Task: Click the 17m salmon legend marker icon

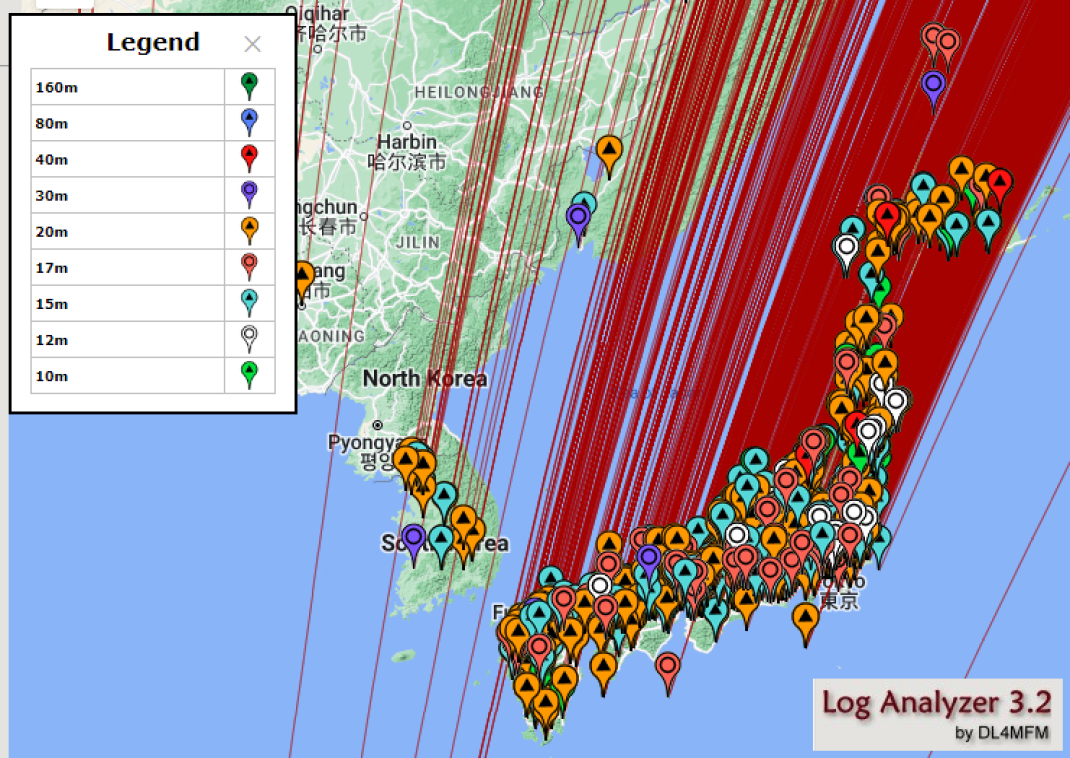Action: (x=249, y=266)
